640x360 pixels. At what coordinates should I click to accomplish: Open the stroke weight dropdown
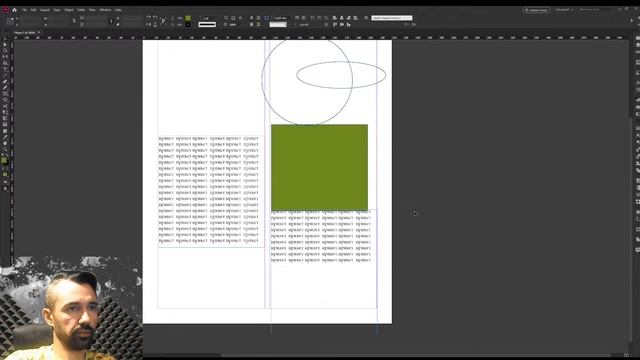point(208,18)
